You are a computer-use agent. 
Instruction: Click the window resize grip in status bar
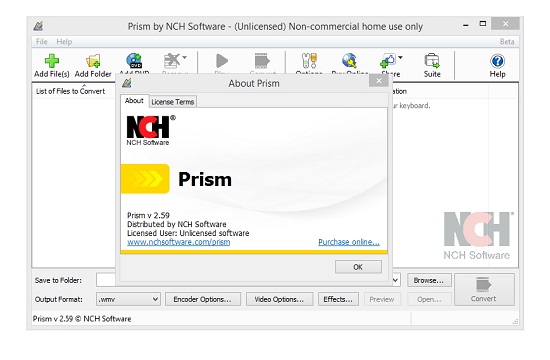[515, 321]
